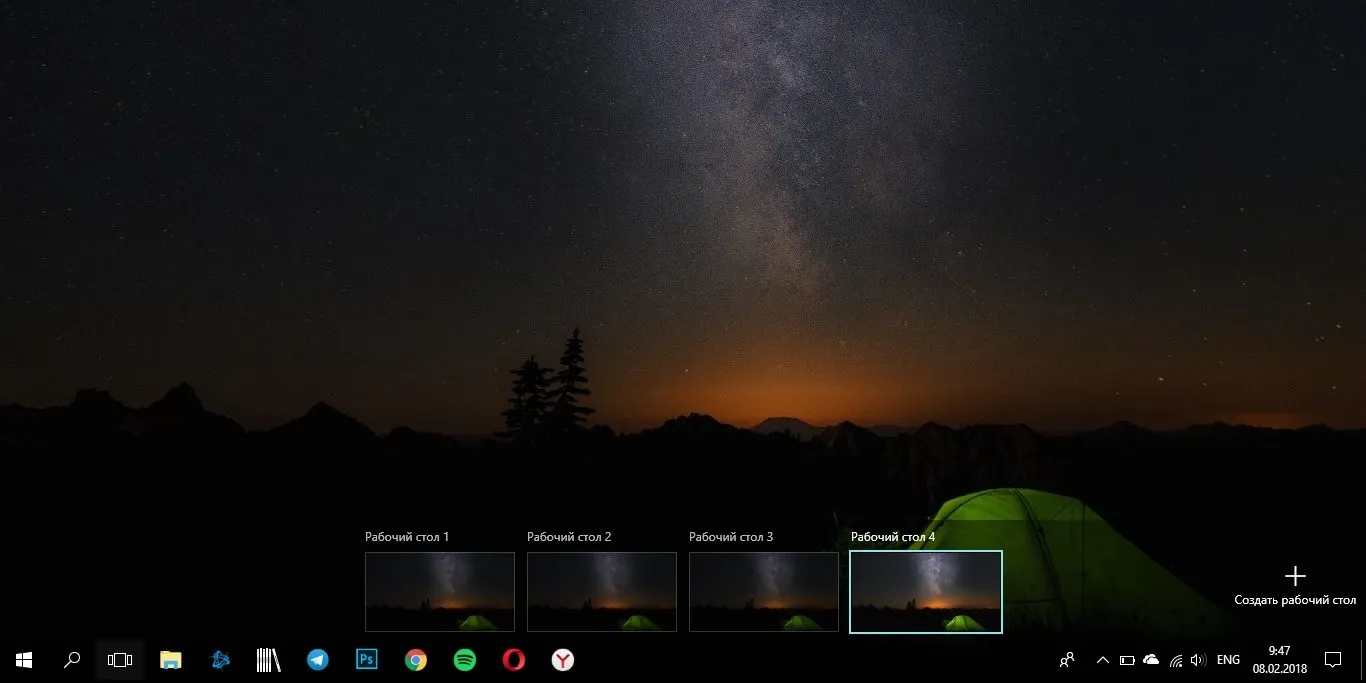Open the Windows Start menu
1366x683 pixels.
pyautogui.click(x=24, y=660)
